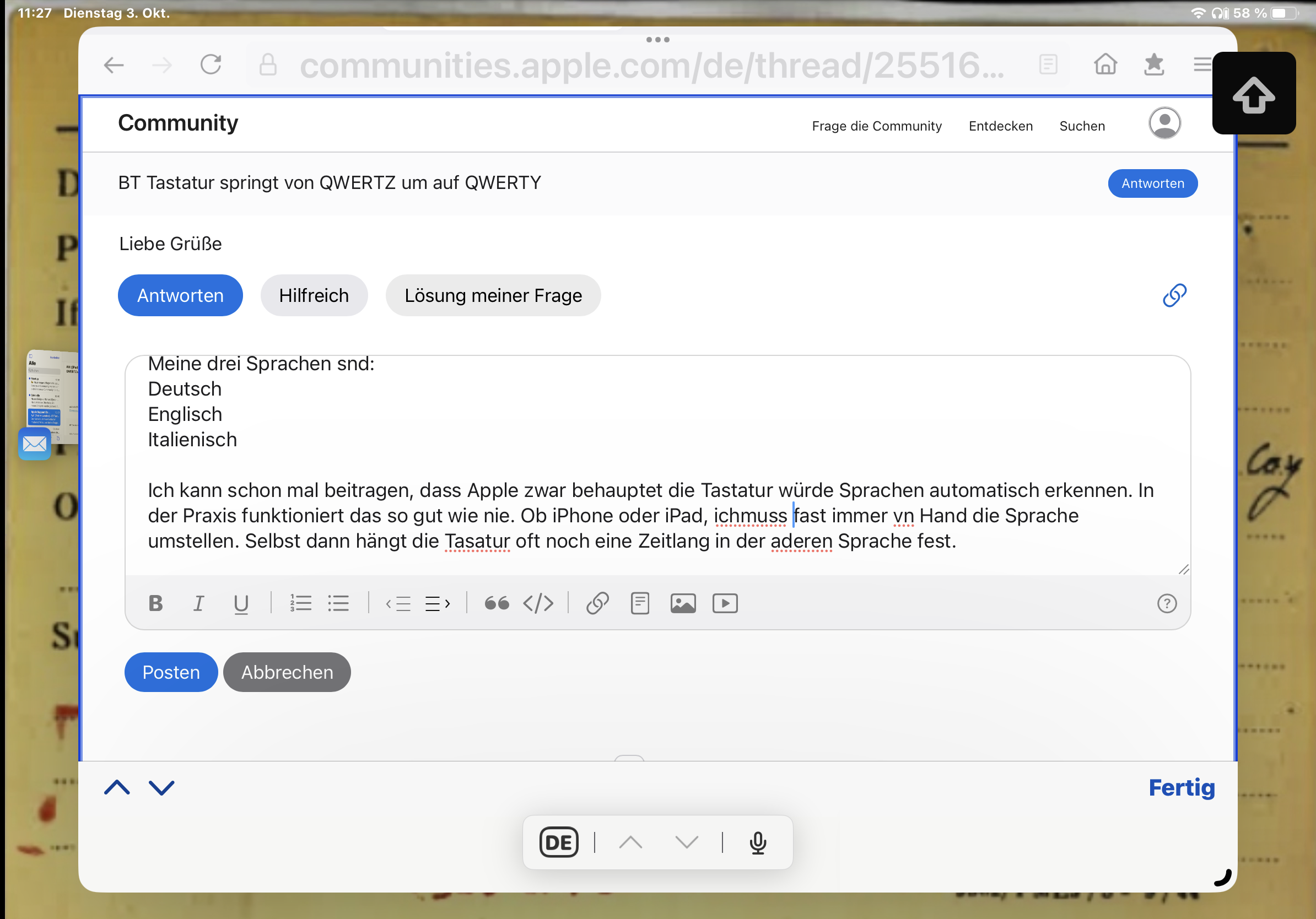
Task: Add a hyperlink from the editor toolbar
Action: (x=597, y=603)
